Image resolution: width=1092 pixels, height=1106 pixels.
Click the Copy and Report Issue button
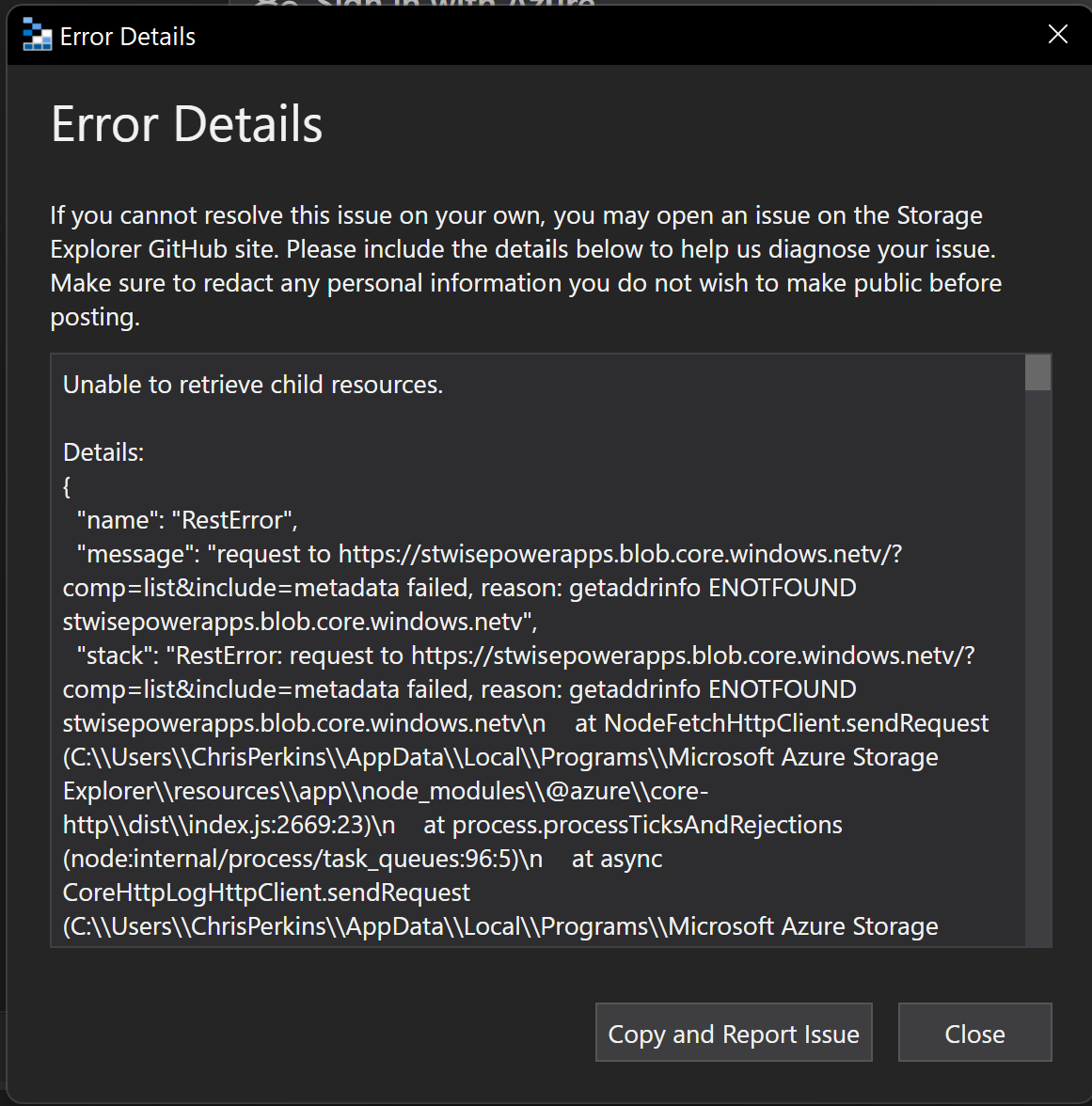click(x=733, y=1033)
